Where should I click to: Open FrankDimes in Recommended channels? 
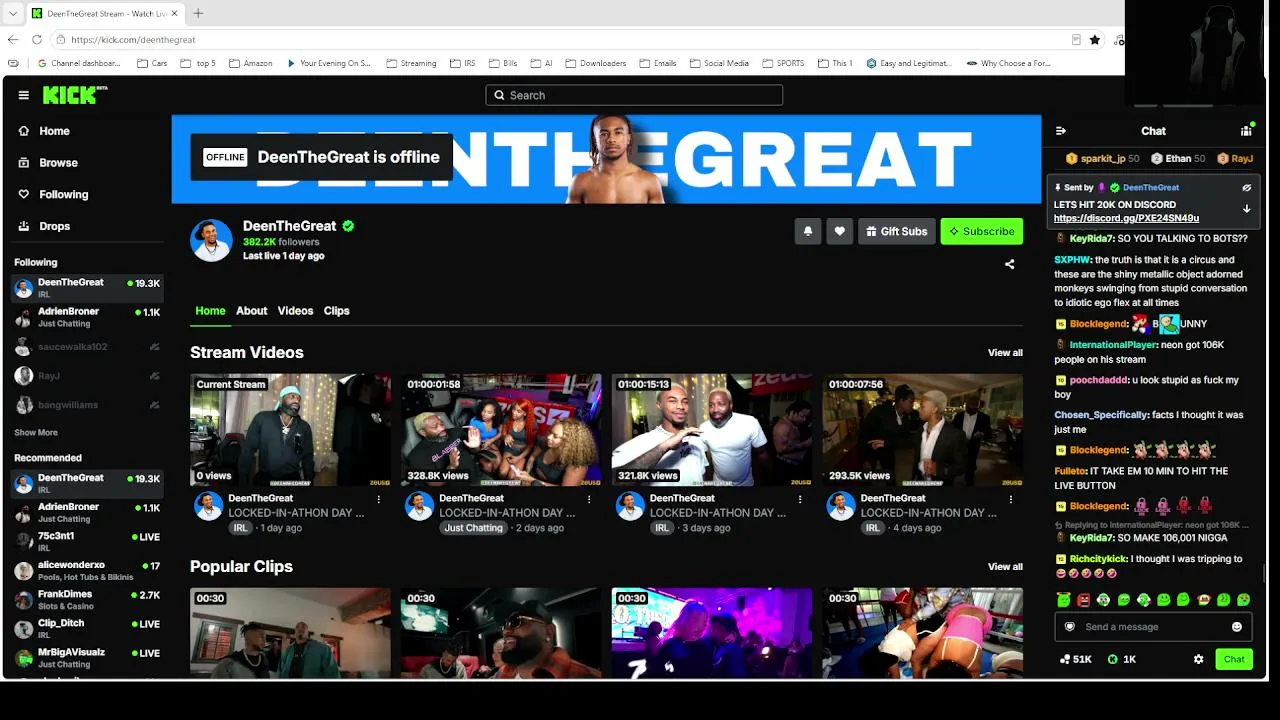[87, 600]
